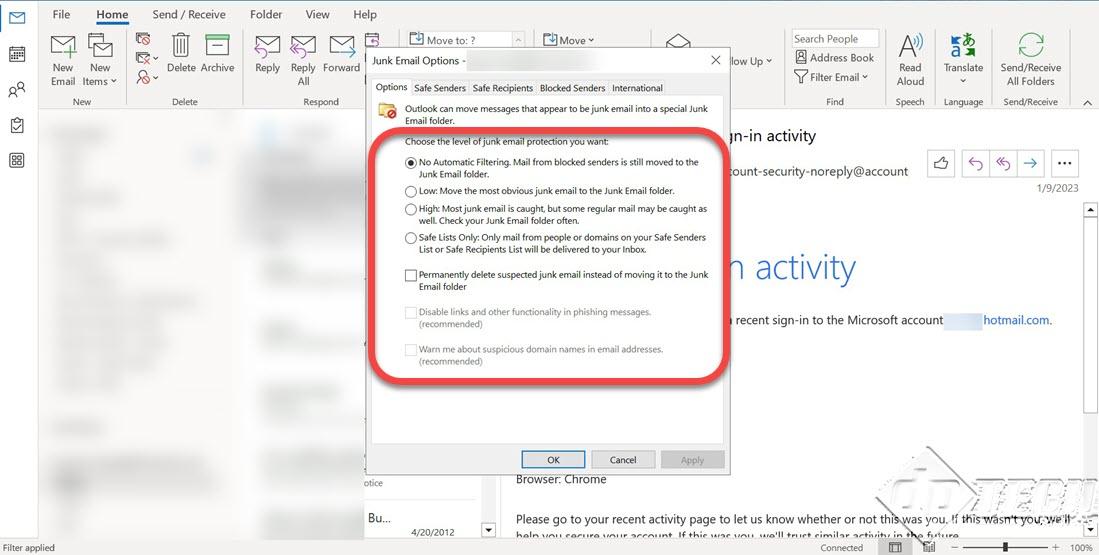Image resolution: width=1099 pixels, height=555 pixels.
Task: Select Safe Lists Only radio button
Action: click(x=411, y=238)
